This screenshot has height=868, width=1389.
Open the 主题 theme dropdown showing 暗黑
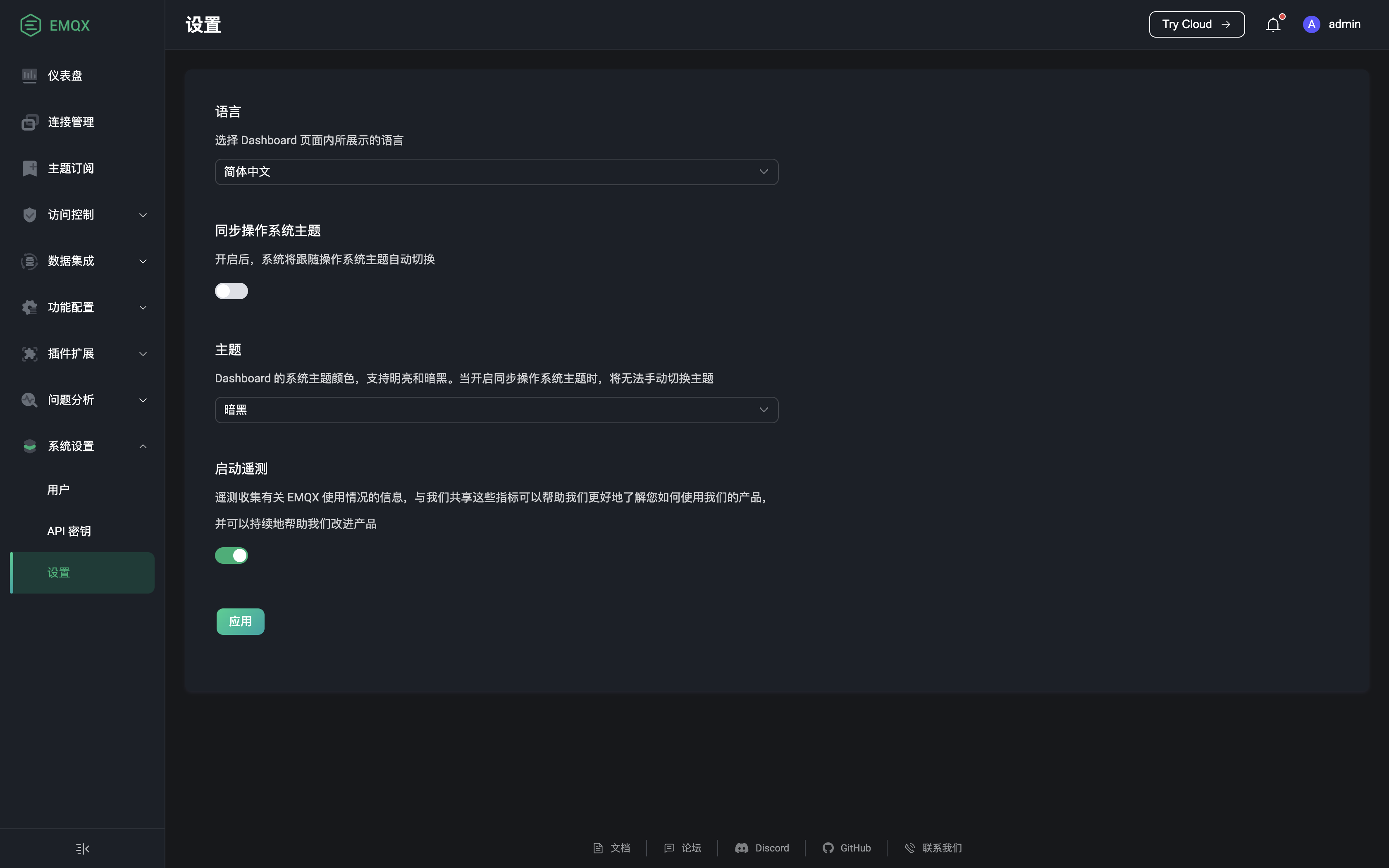pyautogui.click(x=496, y=409)
